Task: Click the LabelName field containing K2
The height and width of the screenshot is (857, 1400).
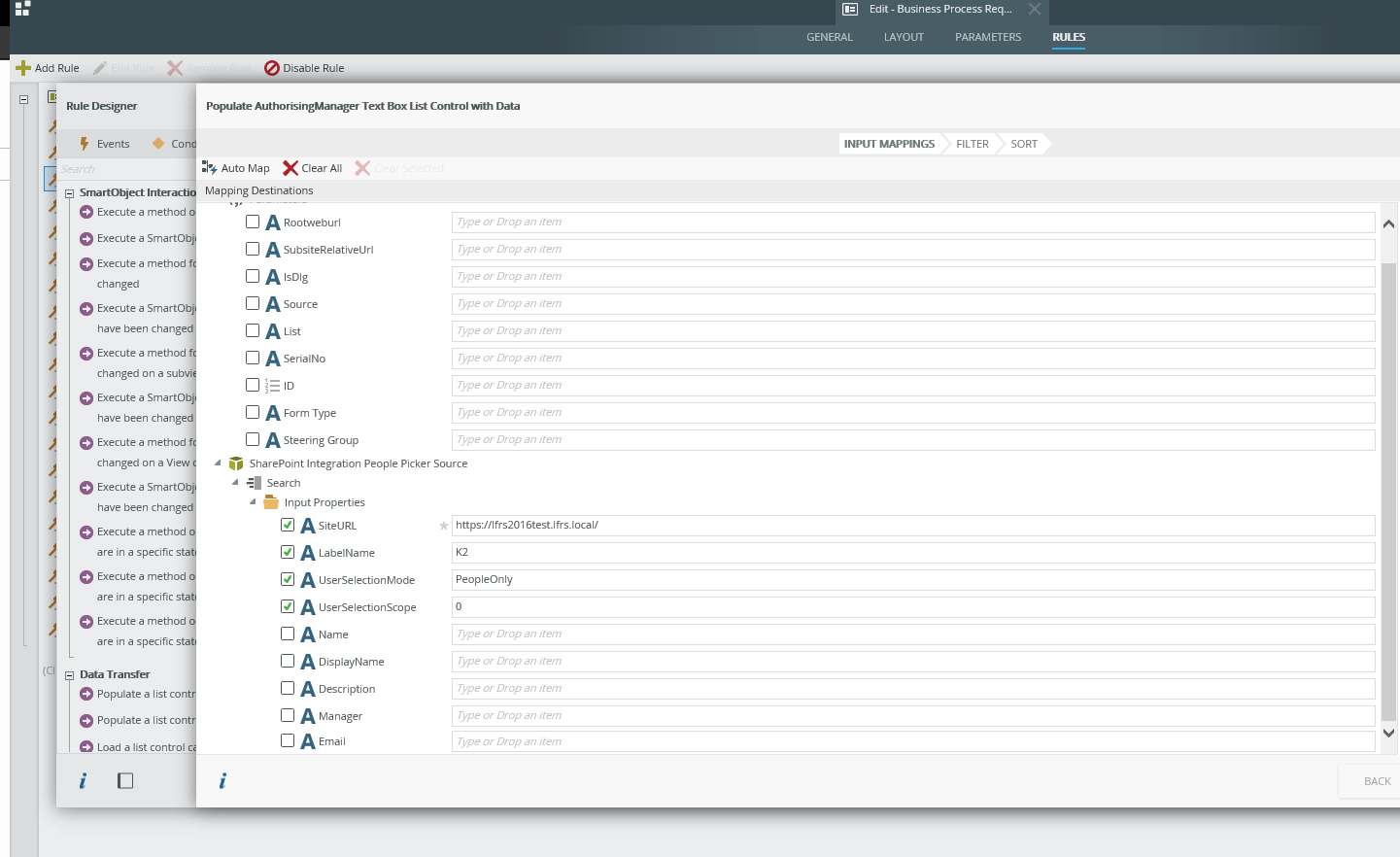Action: point(913,553)
